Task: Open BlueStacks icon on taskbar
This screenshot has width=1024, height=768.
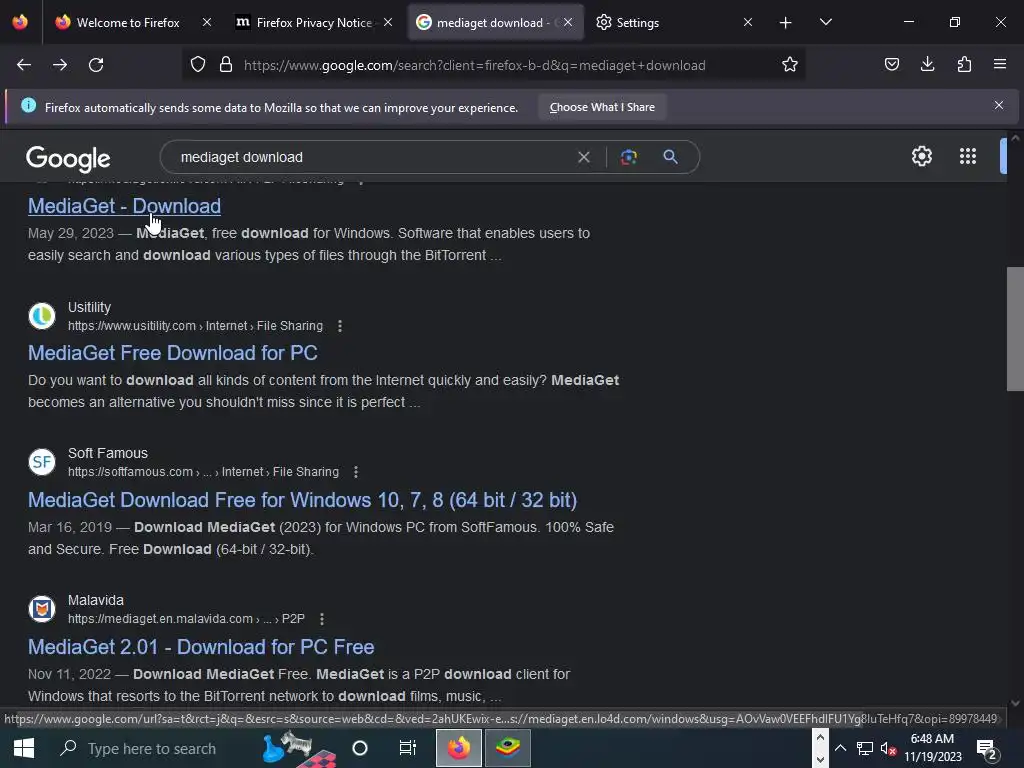Action: 507,748
